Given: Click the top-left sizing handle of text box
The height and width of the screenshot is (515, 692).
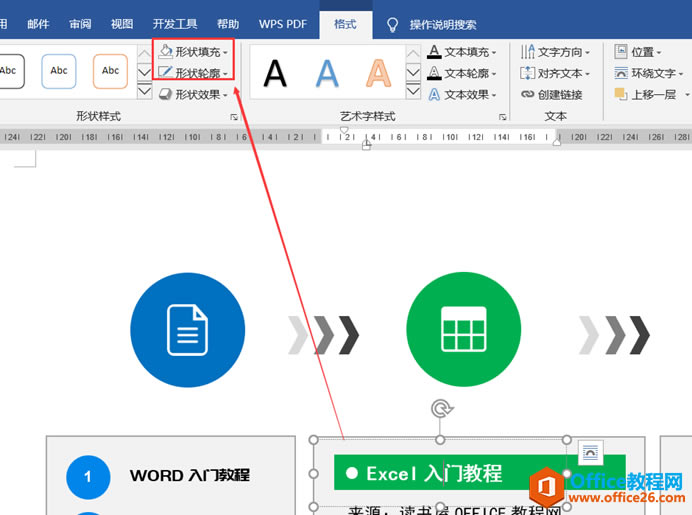Looking at the screenshot, I should 313,440.
